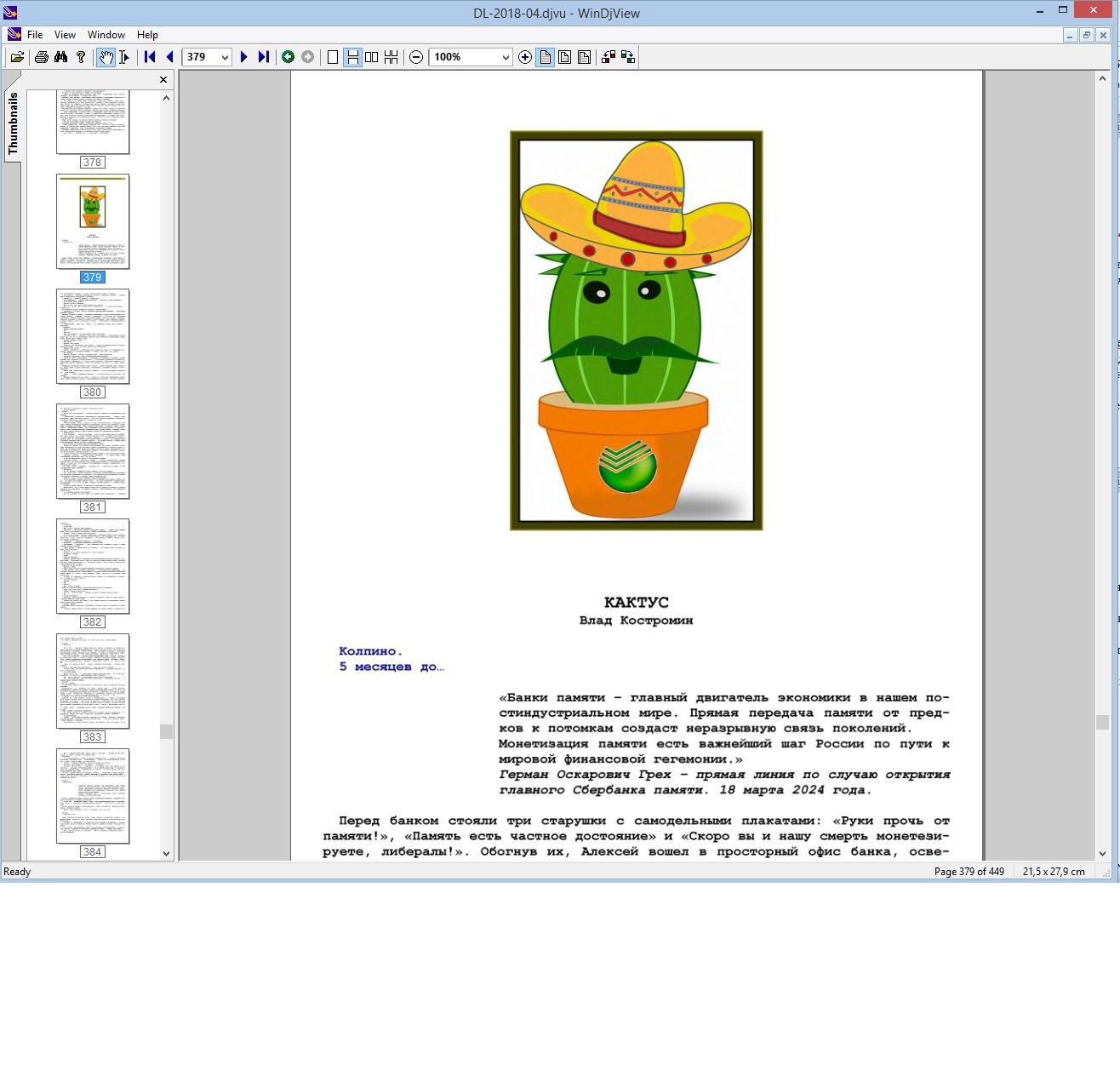This screenshot has height=1082, width=1120.
Task: Close the thumbnails side panel
Action: tap(163, 80)
